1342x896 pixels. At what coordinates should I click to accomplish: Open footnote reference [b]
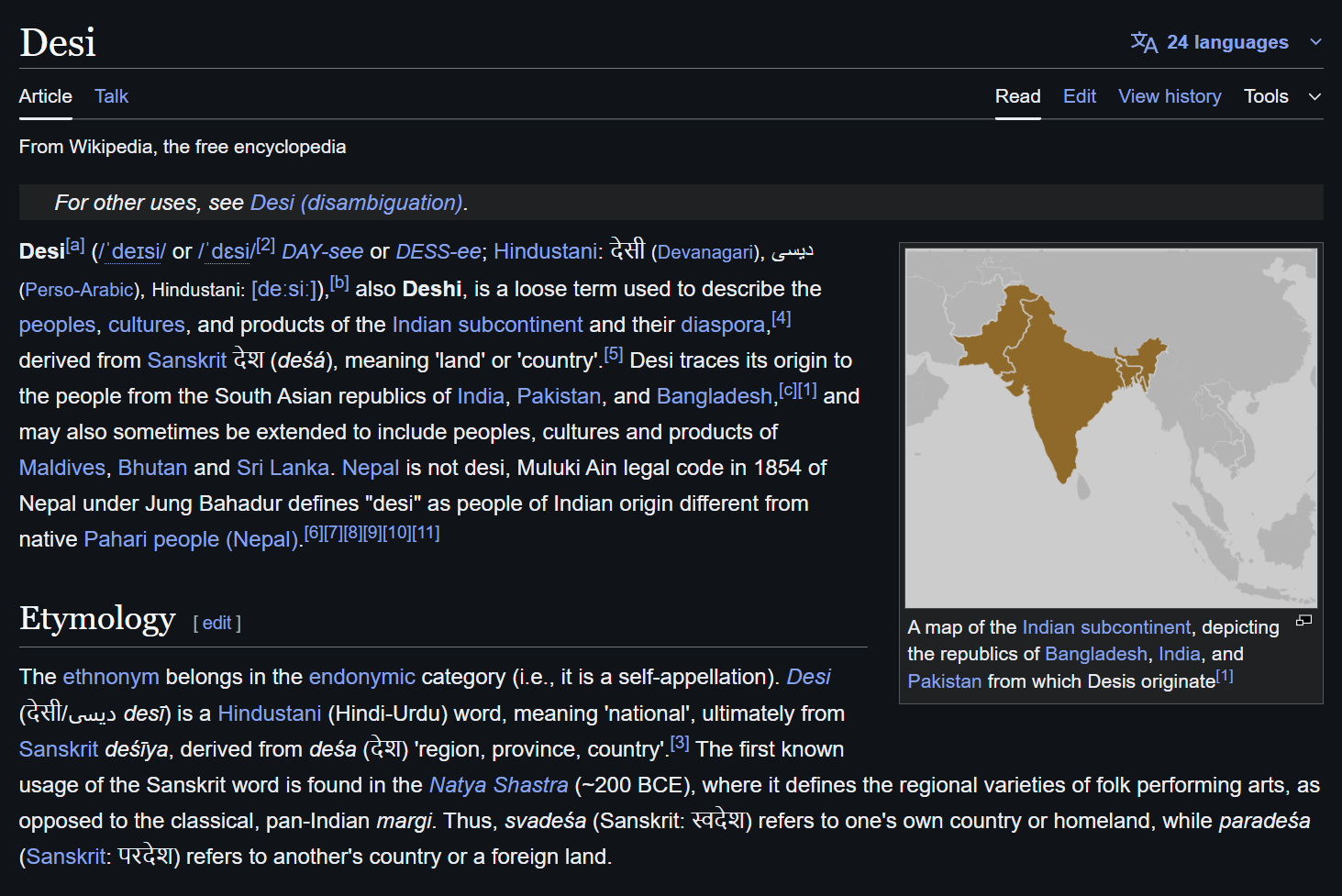pos(339,282)
